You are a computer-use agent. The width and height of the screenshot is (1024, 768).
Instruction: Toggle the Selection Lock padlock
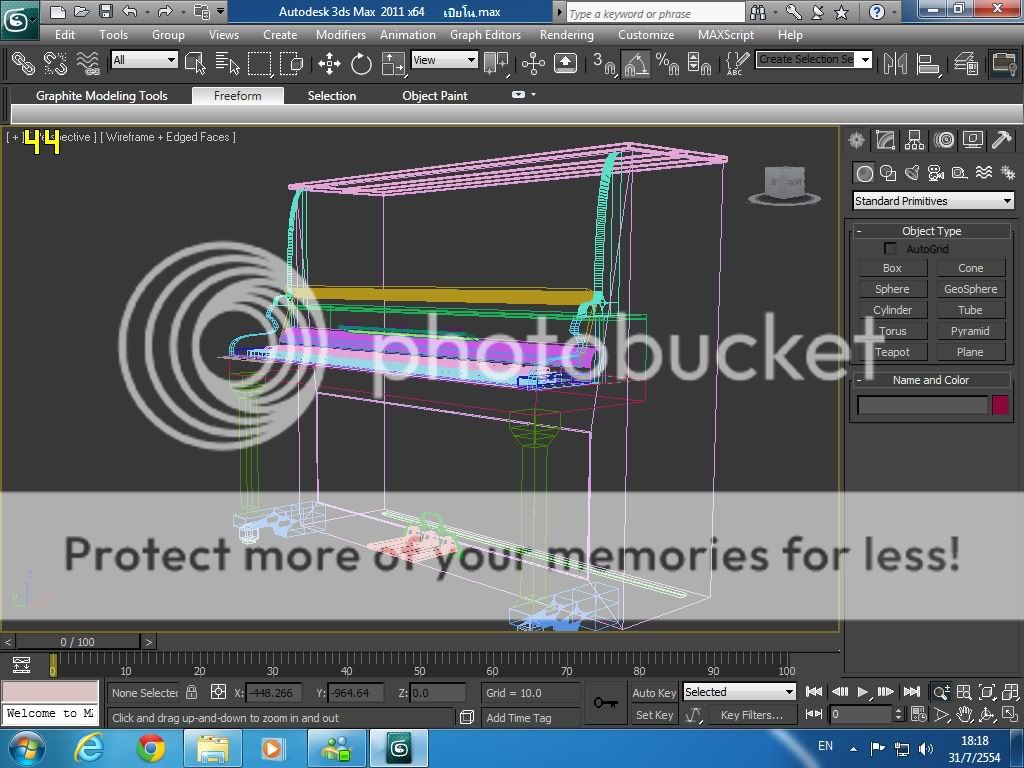(x=191, y=692)
